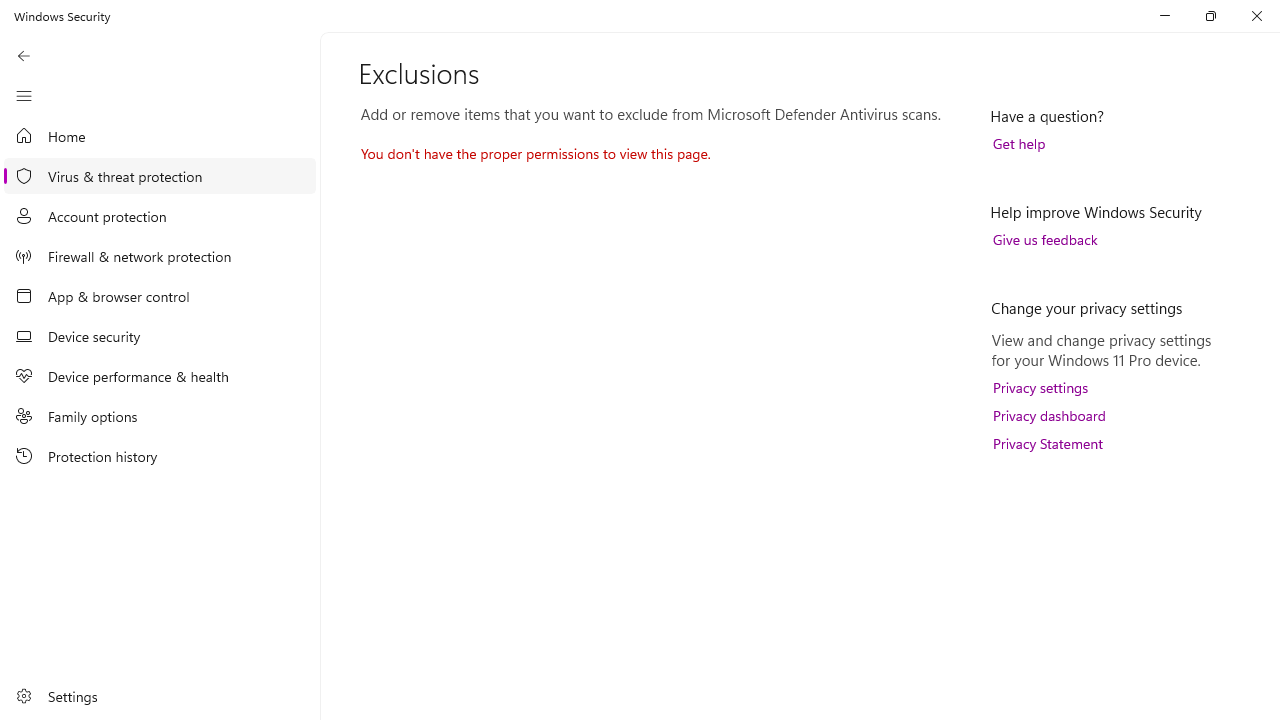1280x720 pixels.
Task: Click the 'Add or remove items' description text
Action: (650, 115)
